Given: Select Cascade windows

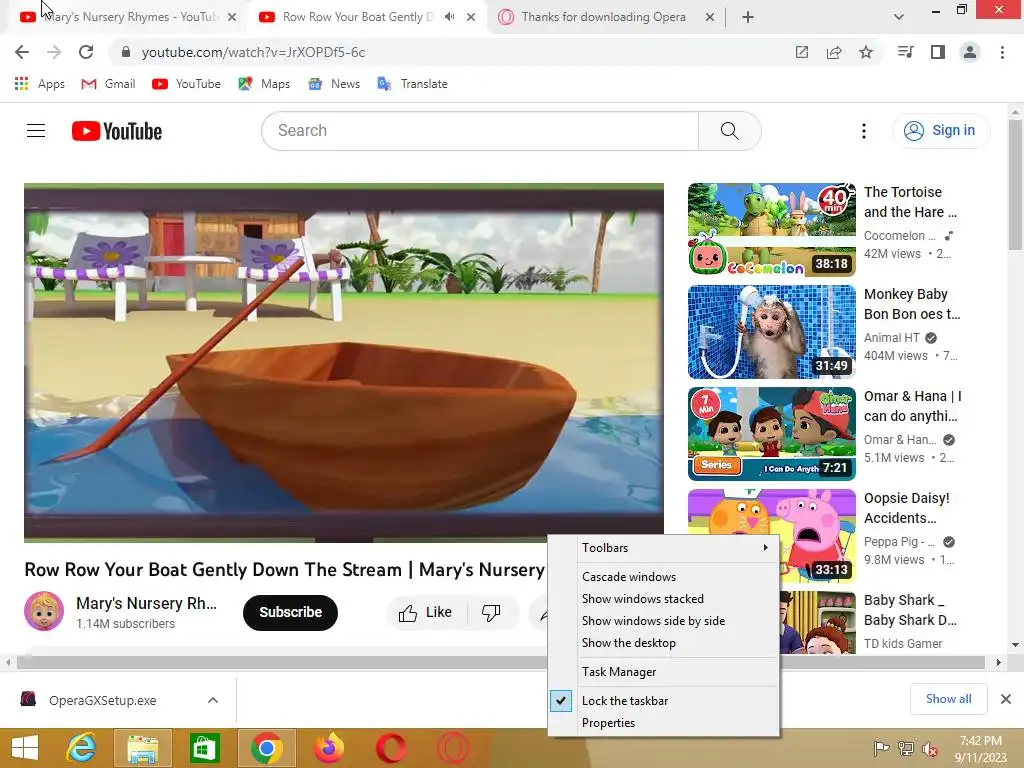Looking at the screenshot, I should (x=664, y=577).
